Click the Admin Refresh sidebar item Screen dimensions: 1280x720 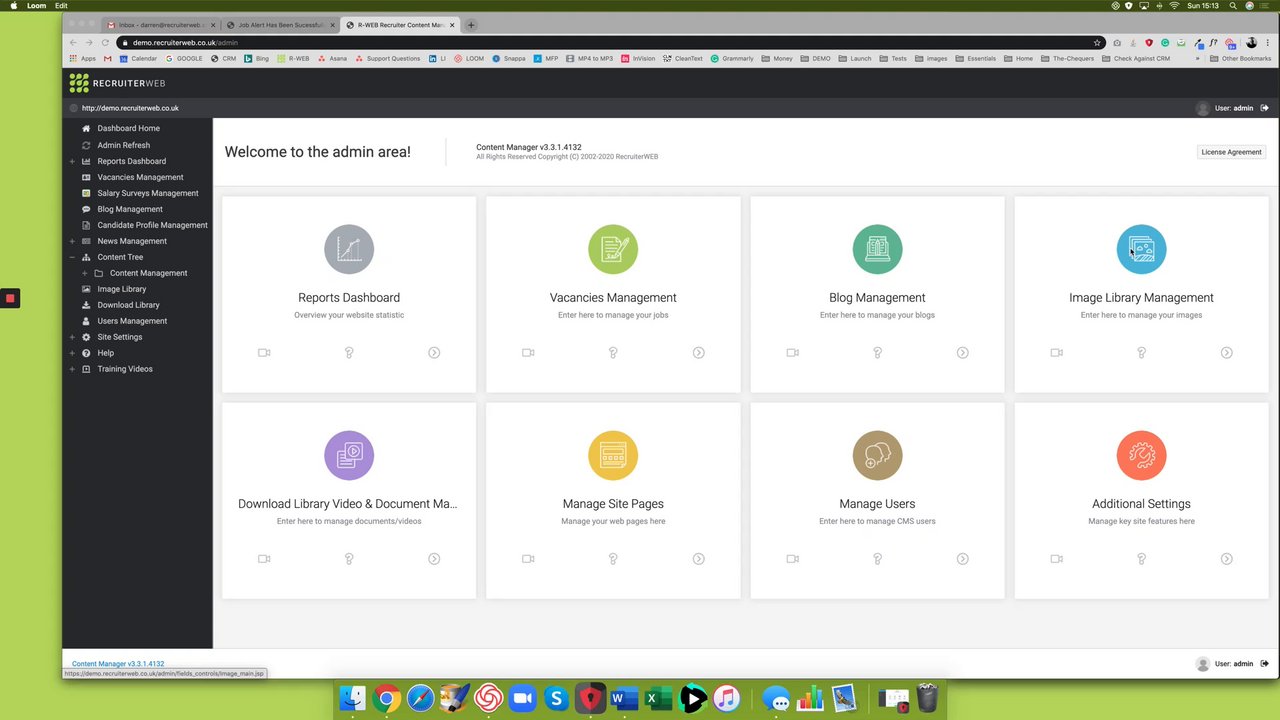(124, 145)
